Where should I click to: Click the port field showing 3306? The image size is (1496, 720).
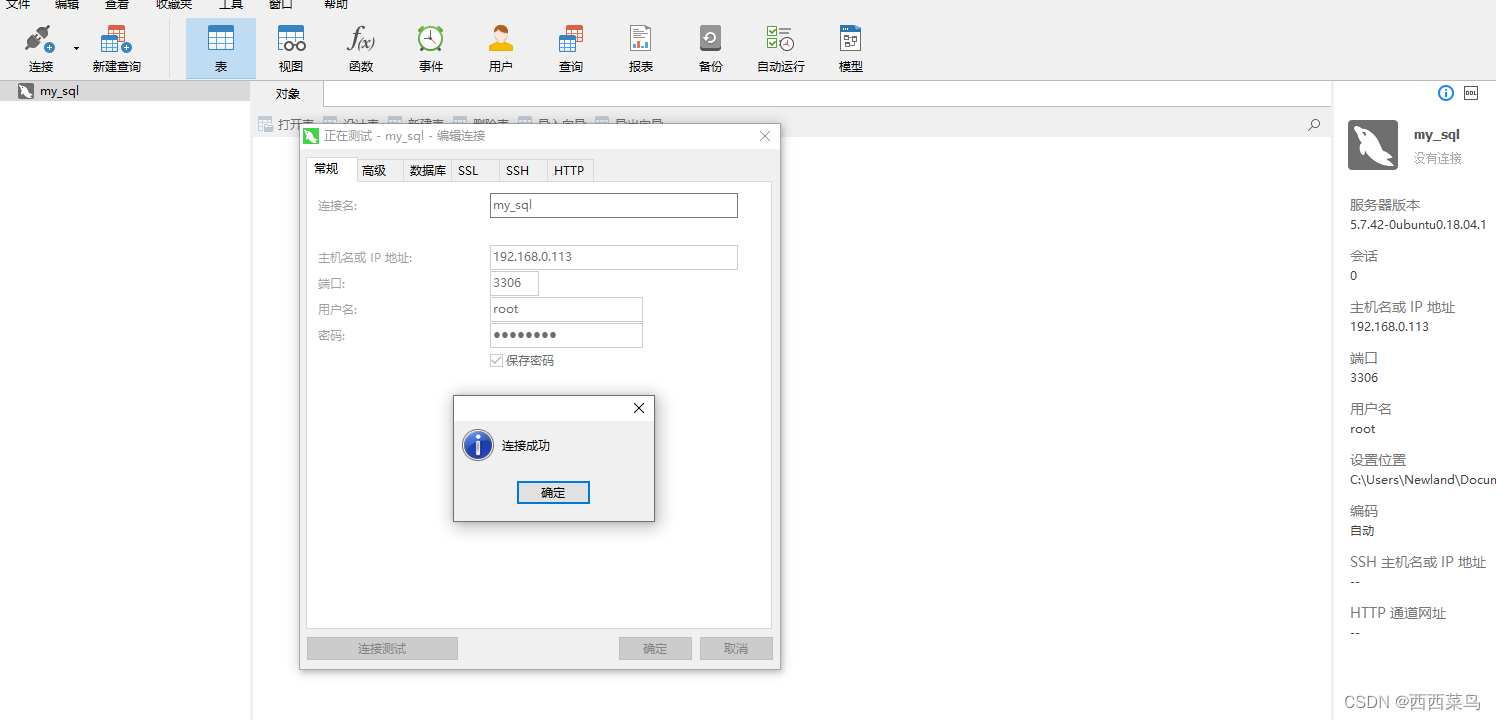[514, 283]
